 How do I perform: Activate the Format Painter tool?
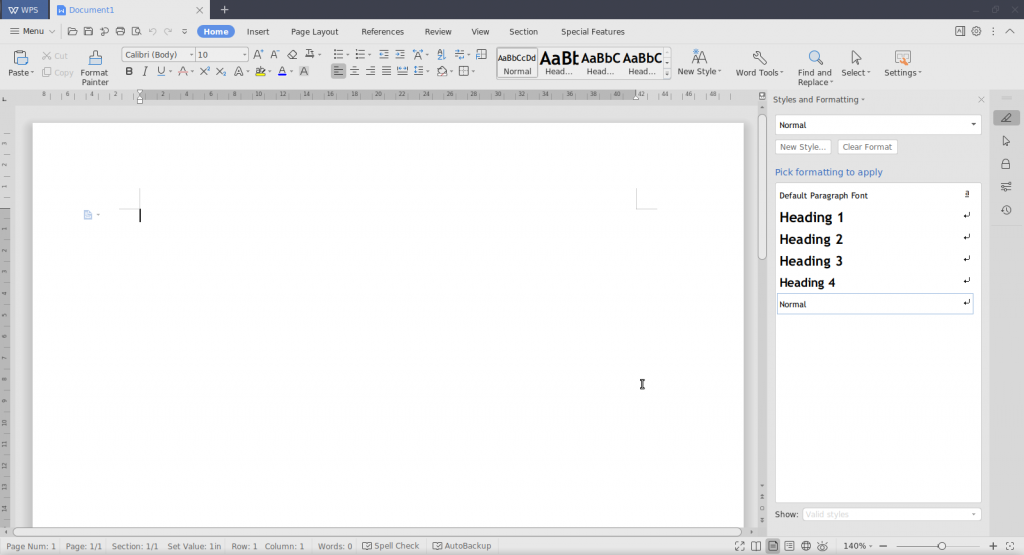(x=95, y=68)
